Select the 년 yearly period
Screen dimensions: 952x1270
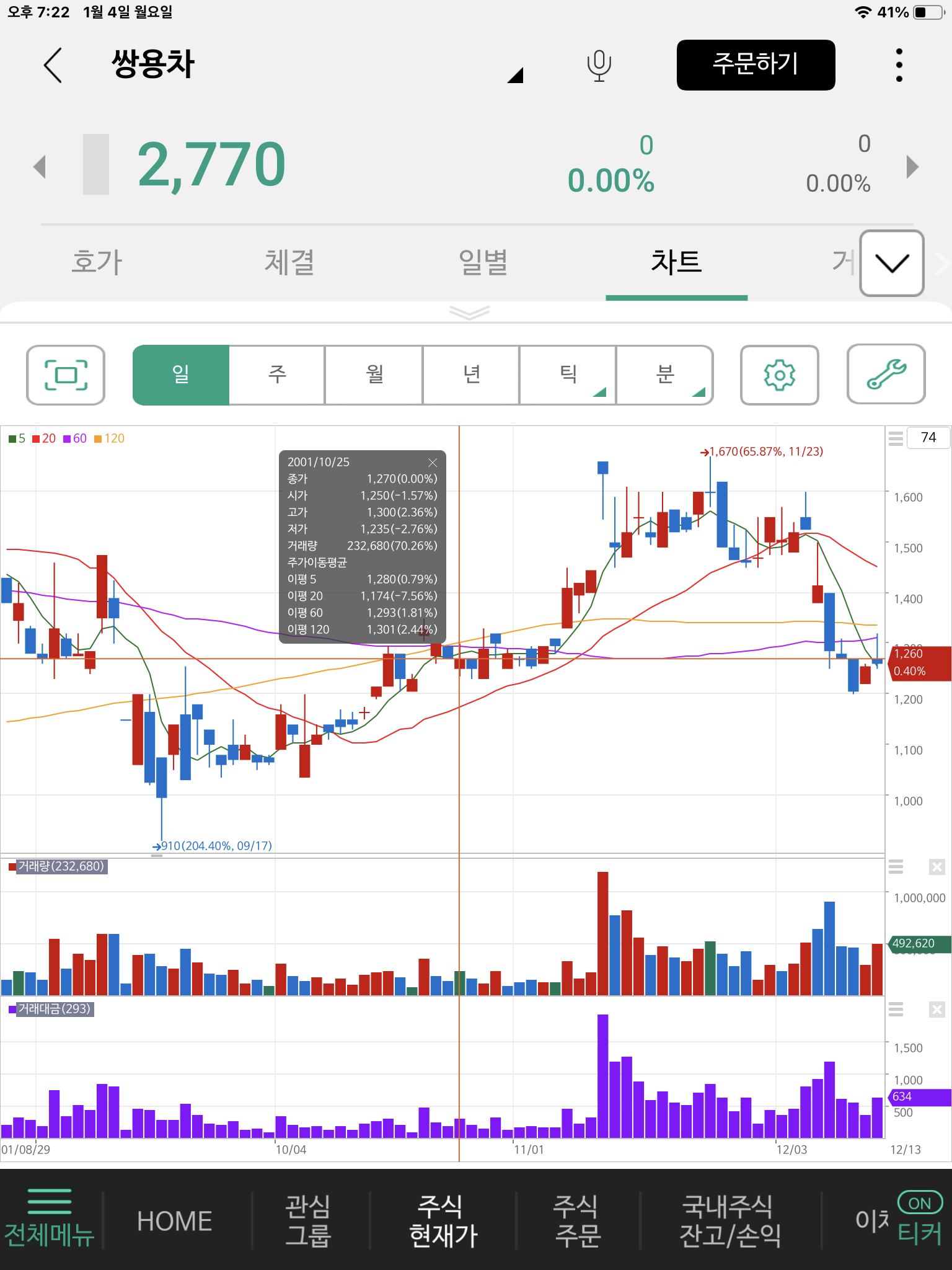coord(471,375)
